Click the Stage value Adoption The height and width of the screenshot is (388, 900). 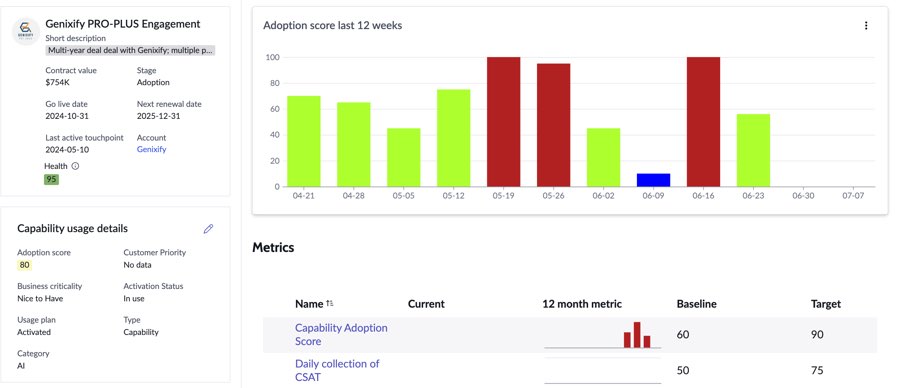tap(153, 82)
